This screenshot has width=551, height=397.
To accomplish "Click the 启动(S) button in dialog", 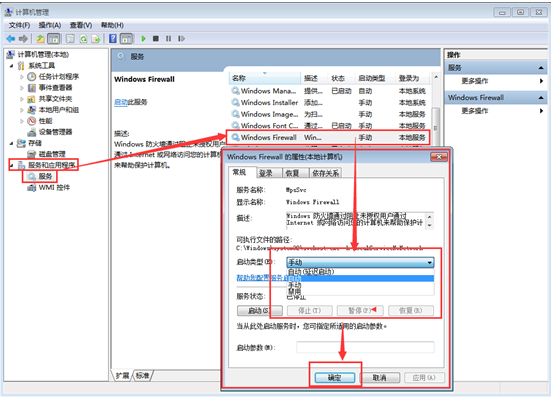I will click(260, 311).
